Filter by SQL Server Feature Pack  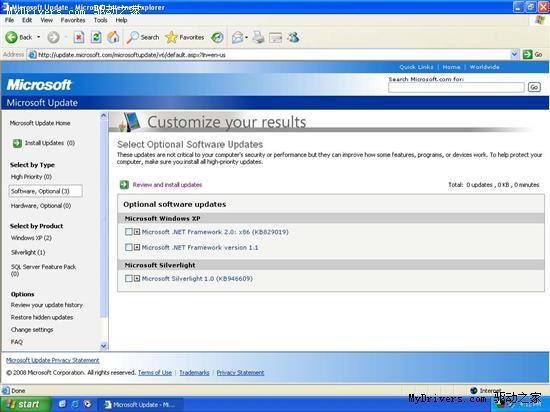point(43,270)
